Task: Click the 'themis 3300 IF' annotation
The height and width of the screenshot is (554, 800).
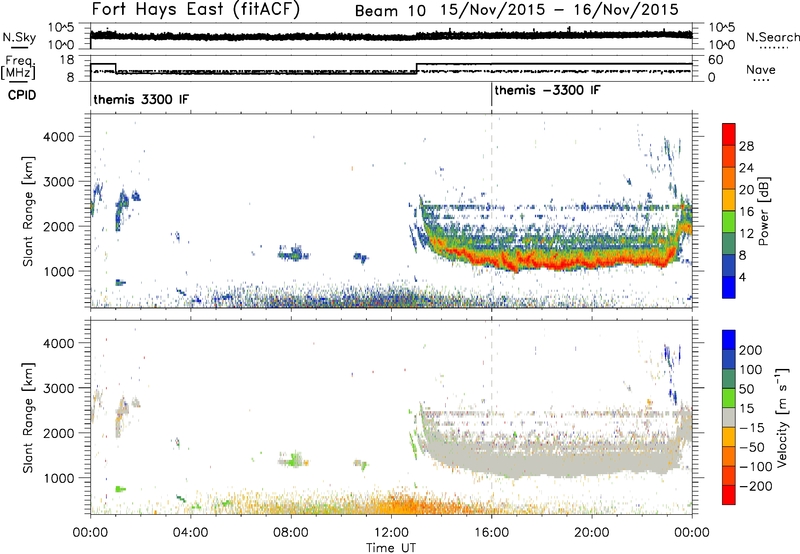Action: 141,99
